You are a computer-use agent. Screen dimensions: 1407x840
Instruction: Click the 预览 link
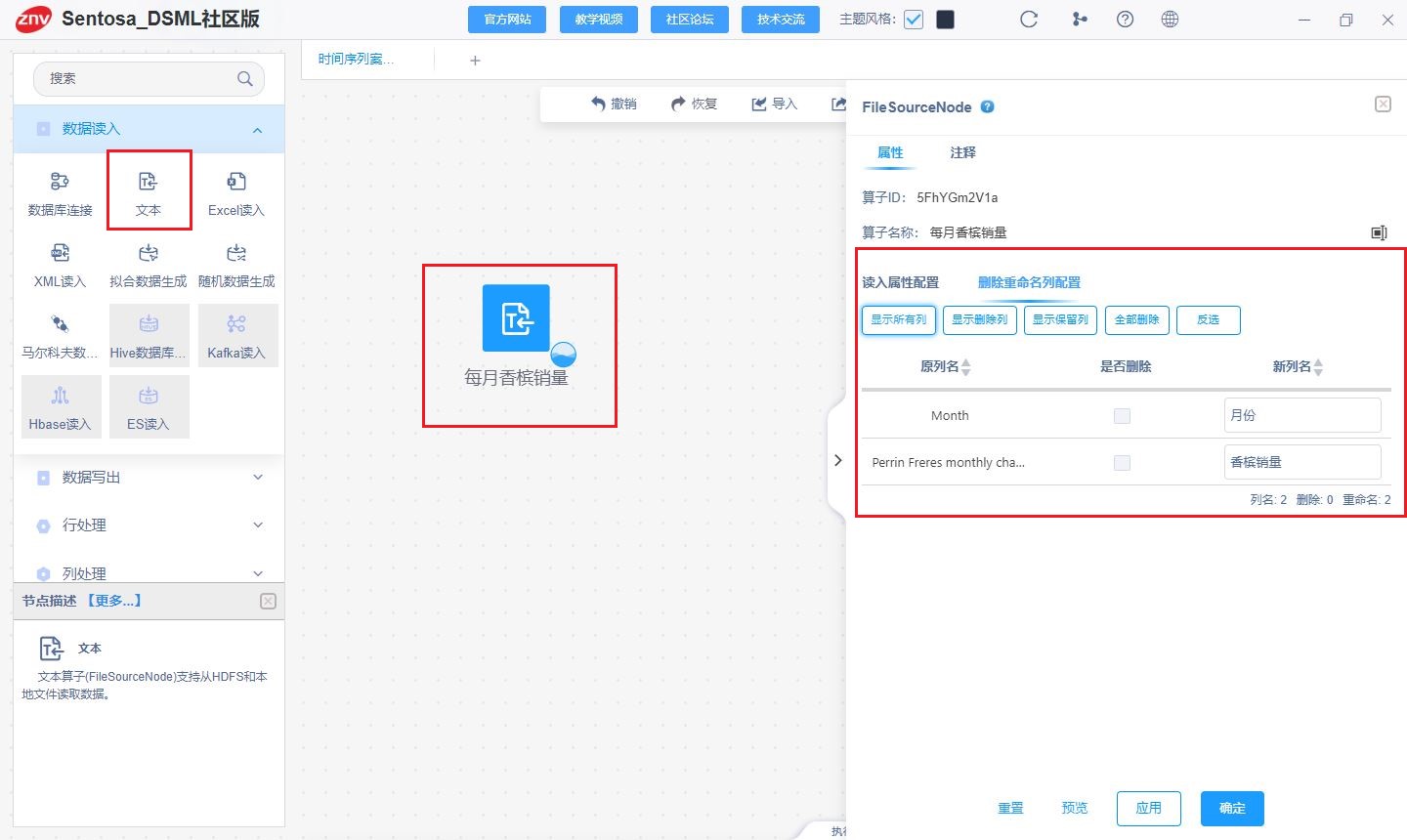coord(1075,808)
